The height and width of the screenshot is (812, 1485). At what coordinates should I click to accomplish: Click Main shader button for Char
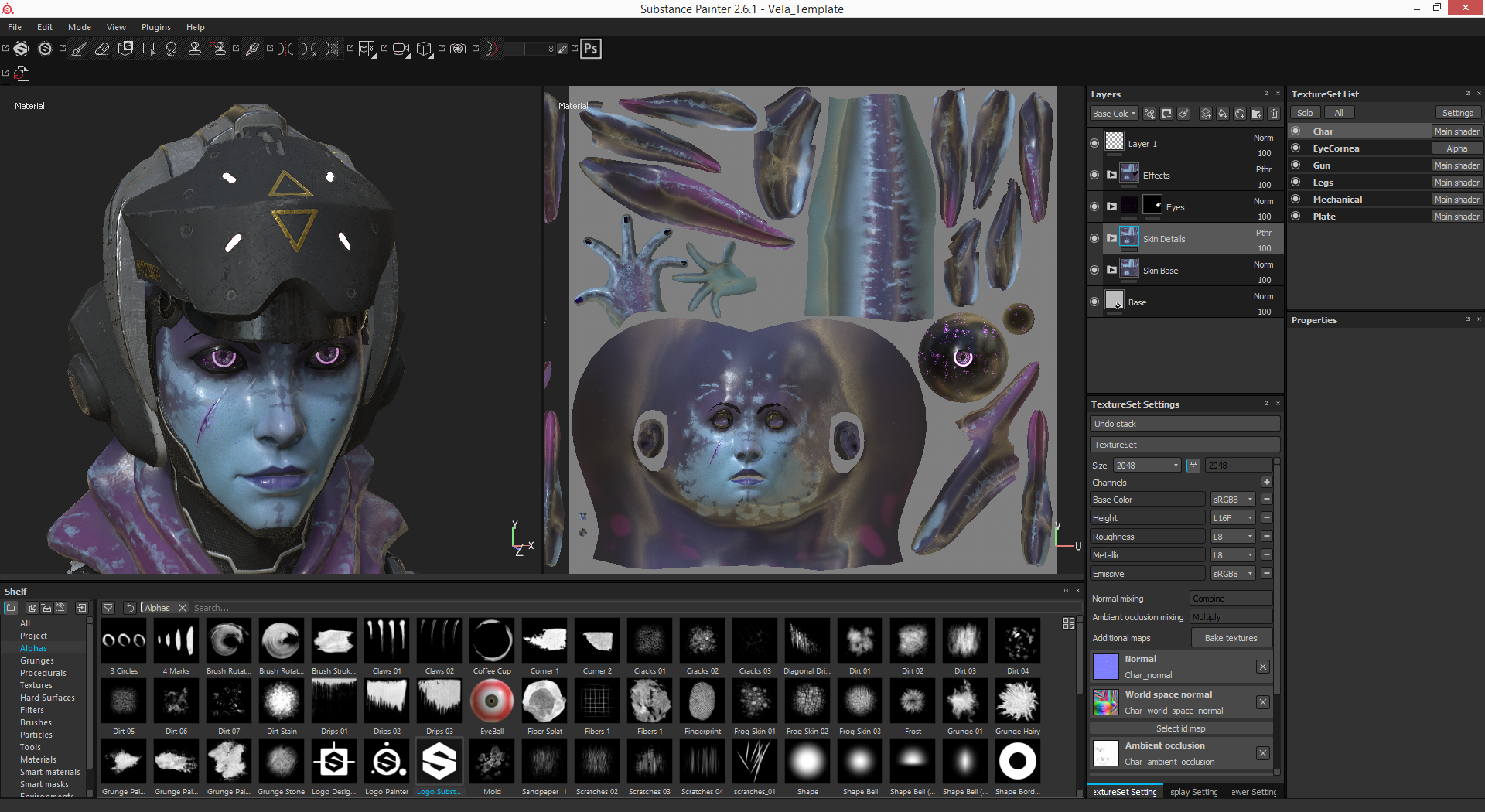coord(1456,131)
